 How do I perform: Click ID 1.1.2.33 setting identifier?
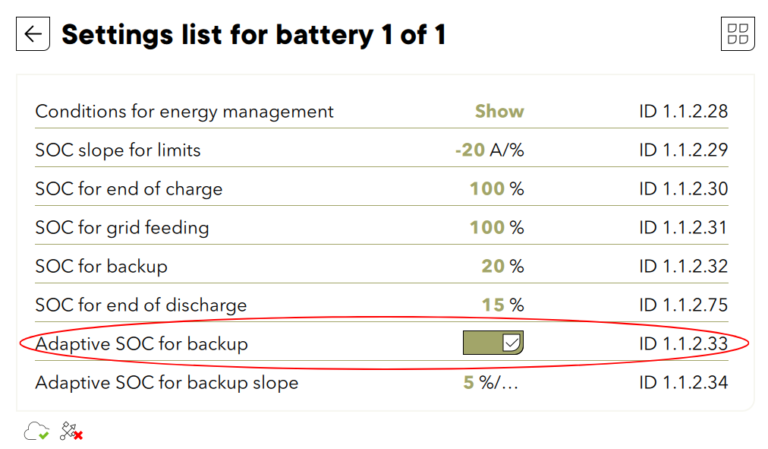(x=683, y=344)
